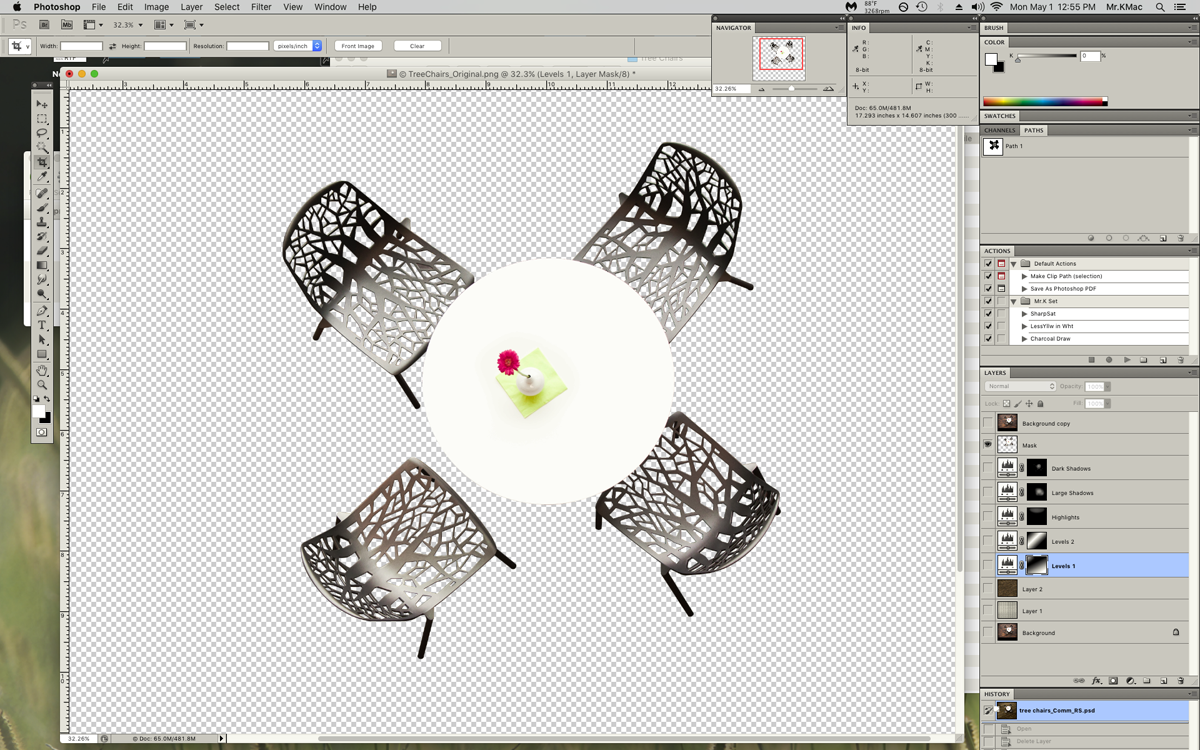Select the Lasso tool
This screenshot has width=1200, height=750.
tap(42, 133)
